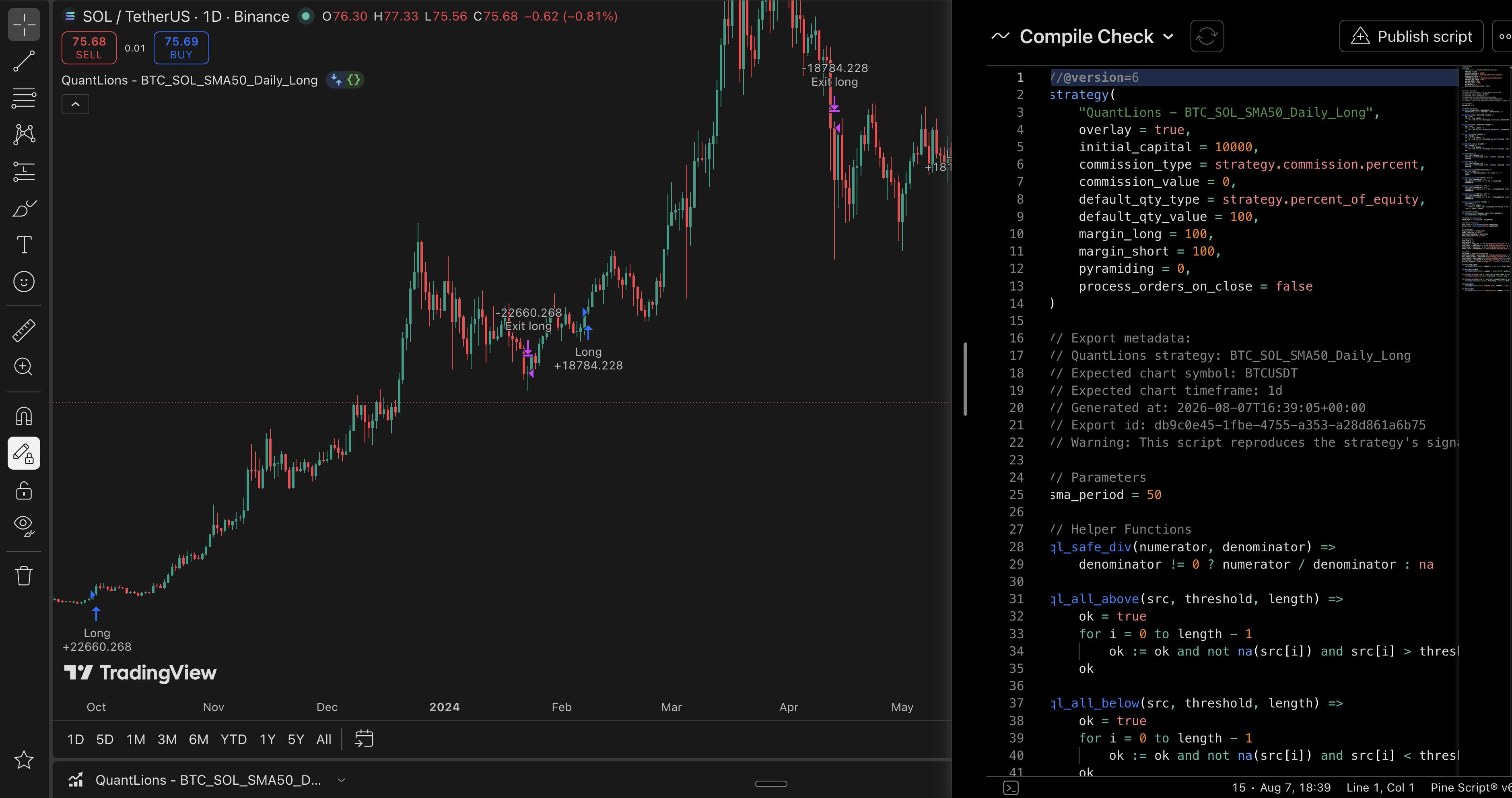Image resolution: width=1512 pixels, height=798 pixels.
Task: Click the QuantLions indicator name in legend
Action: tap(190, 80)
